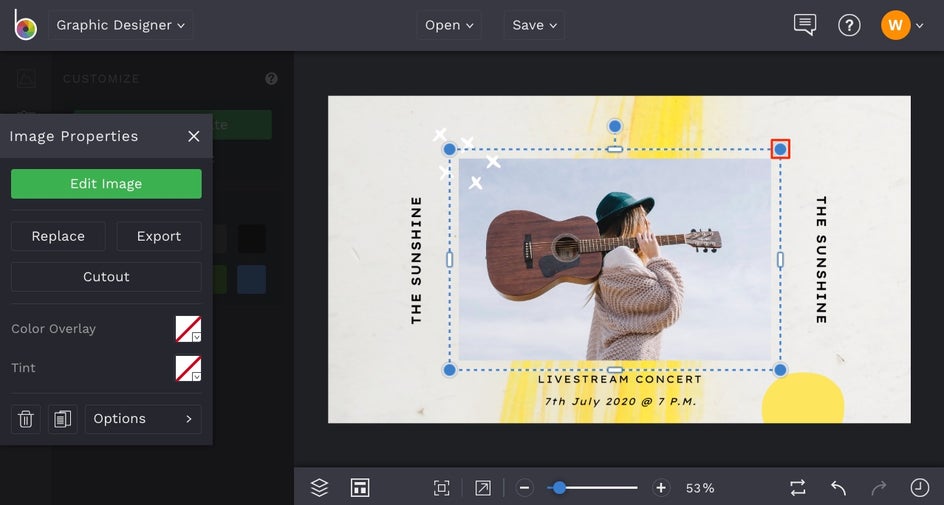Screen dimensions: 944x505
Task: Open the history clock icon
Action: tap(919, 488)
